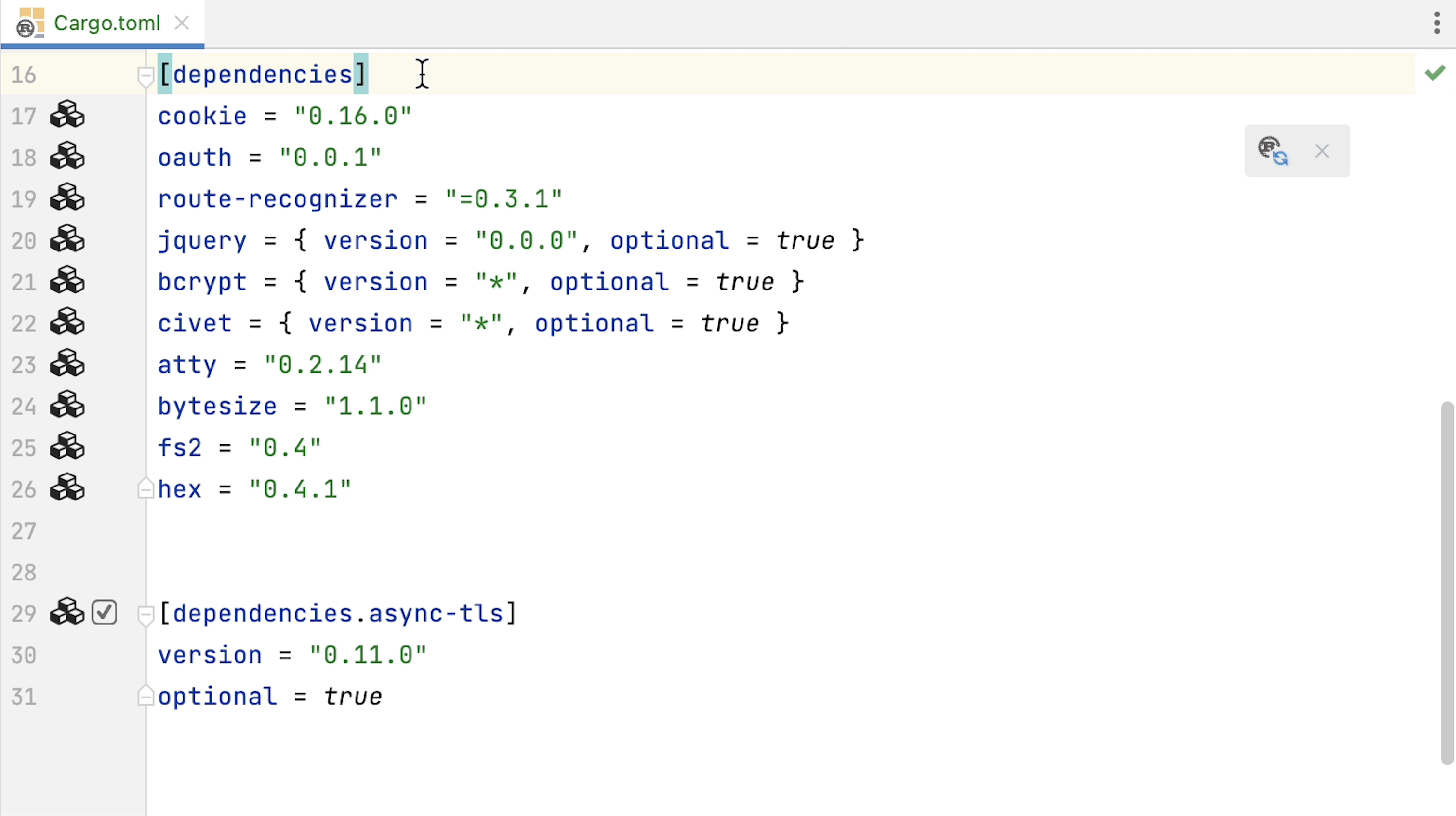Dismiss the floating reload toolbar

tap(1322, 151)
